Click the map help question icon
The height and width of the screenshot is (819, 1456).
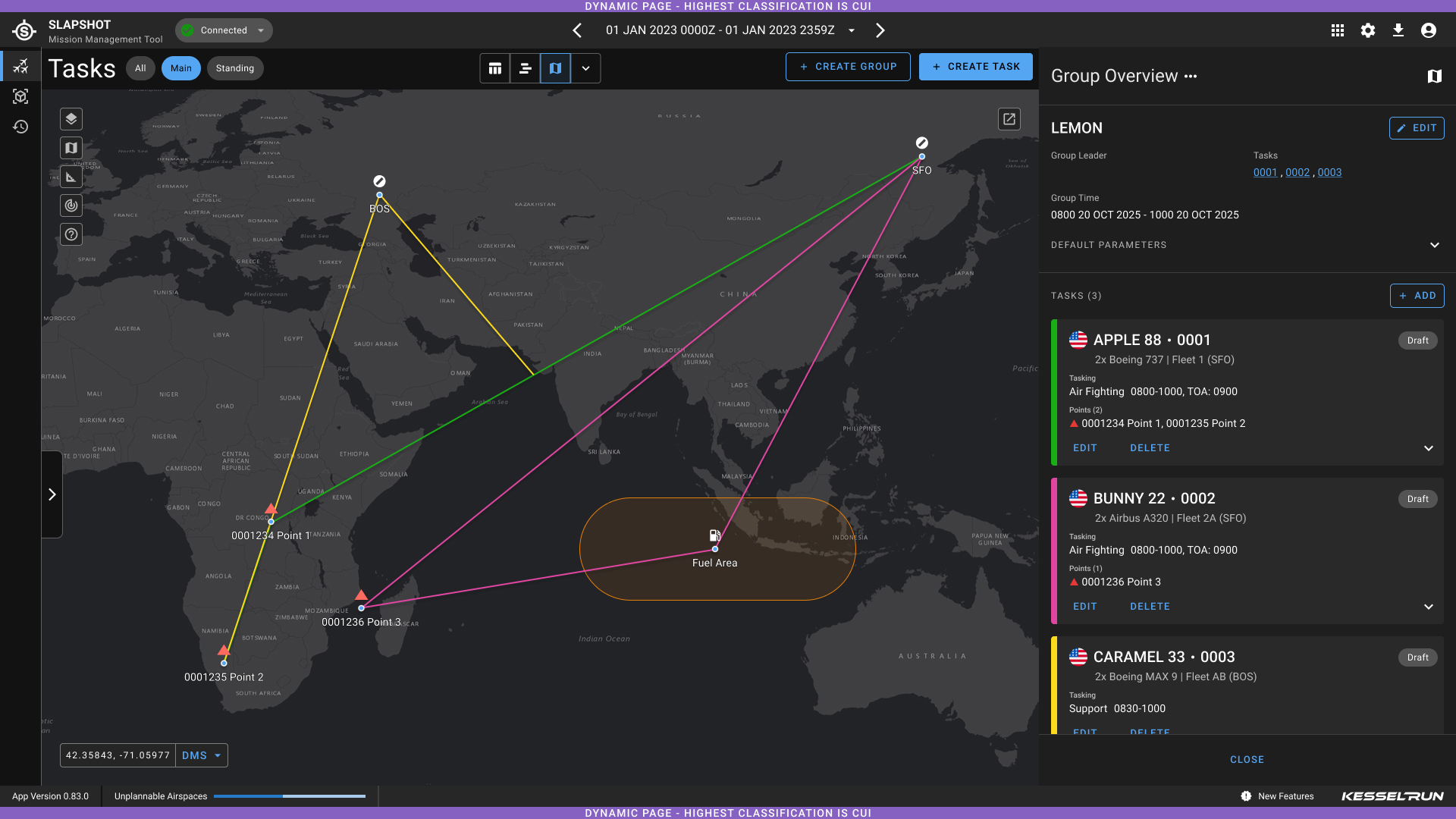(x=71, y=234)
